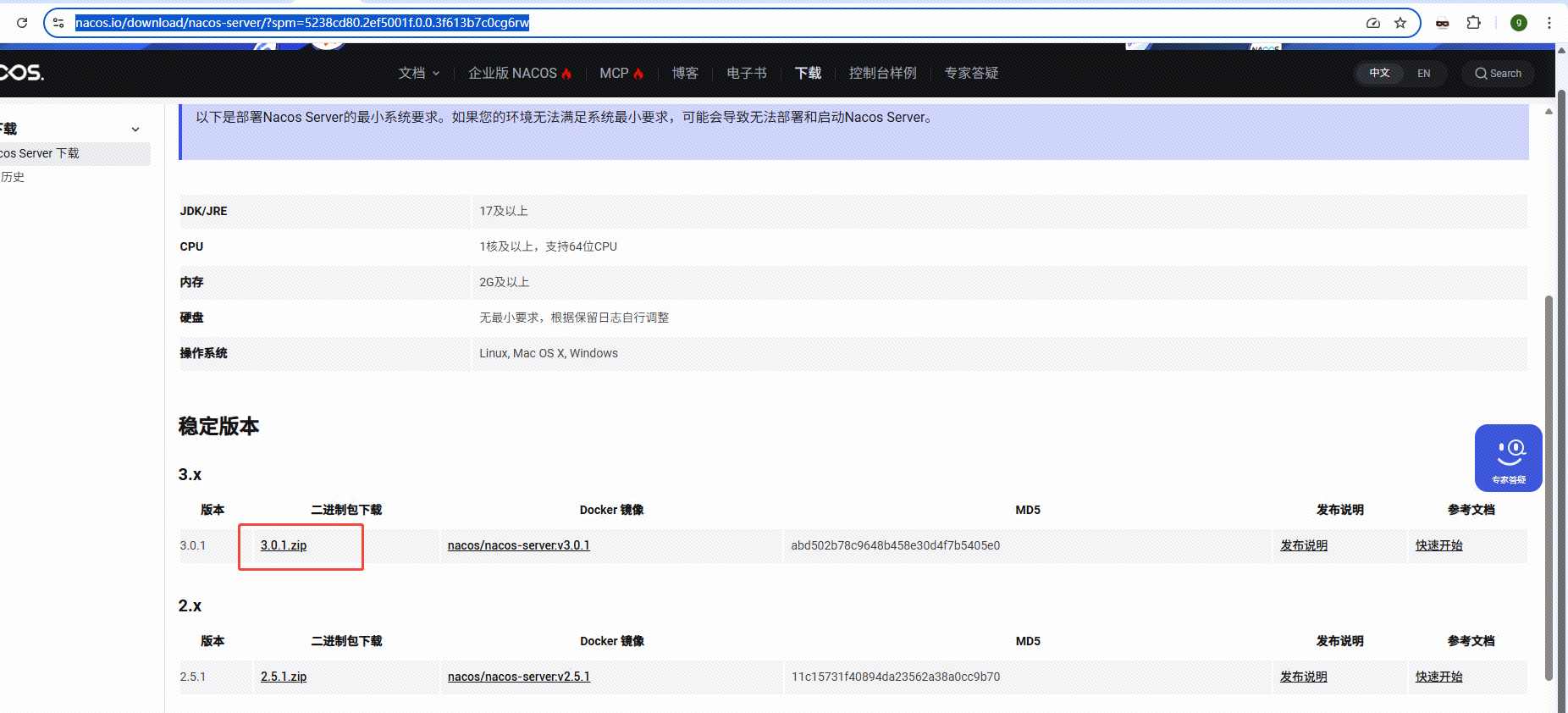This screenshot has width=1568, height=713.
Task: Open the 专家答疑 floating assistant widget
Action: 1509,458
